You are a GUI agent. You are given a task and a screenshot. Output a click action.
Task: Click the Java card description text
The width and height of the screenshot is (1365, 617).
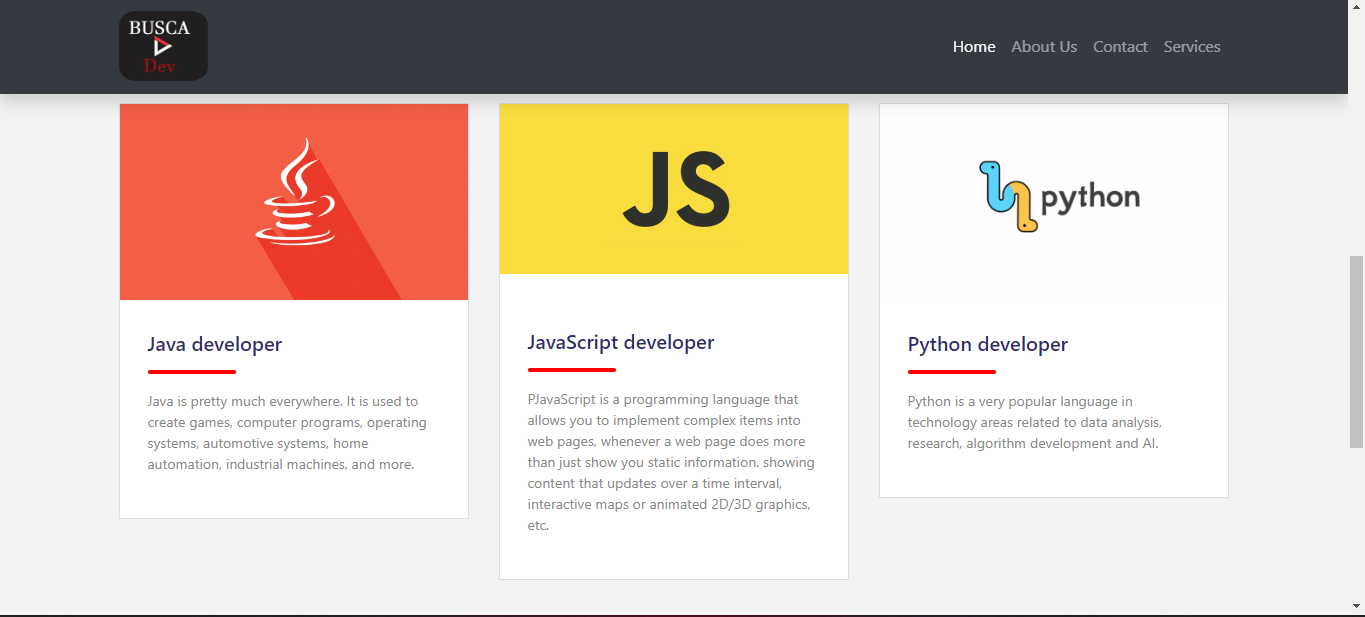tap(289, 433)
